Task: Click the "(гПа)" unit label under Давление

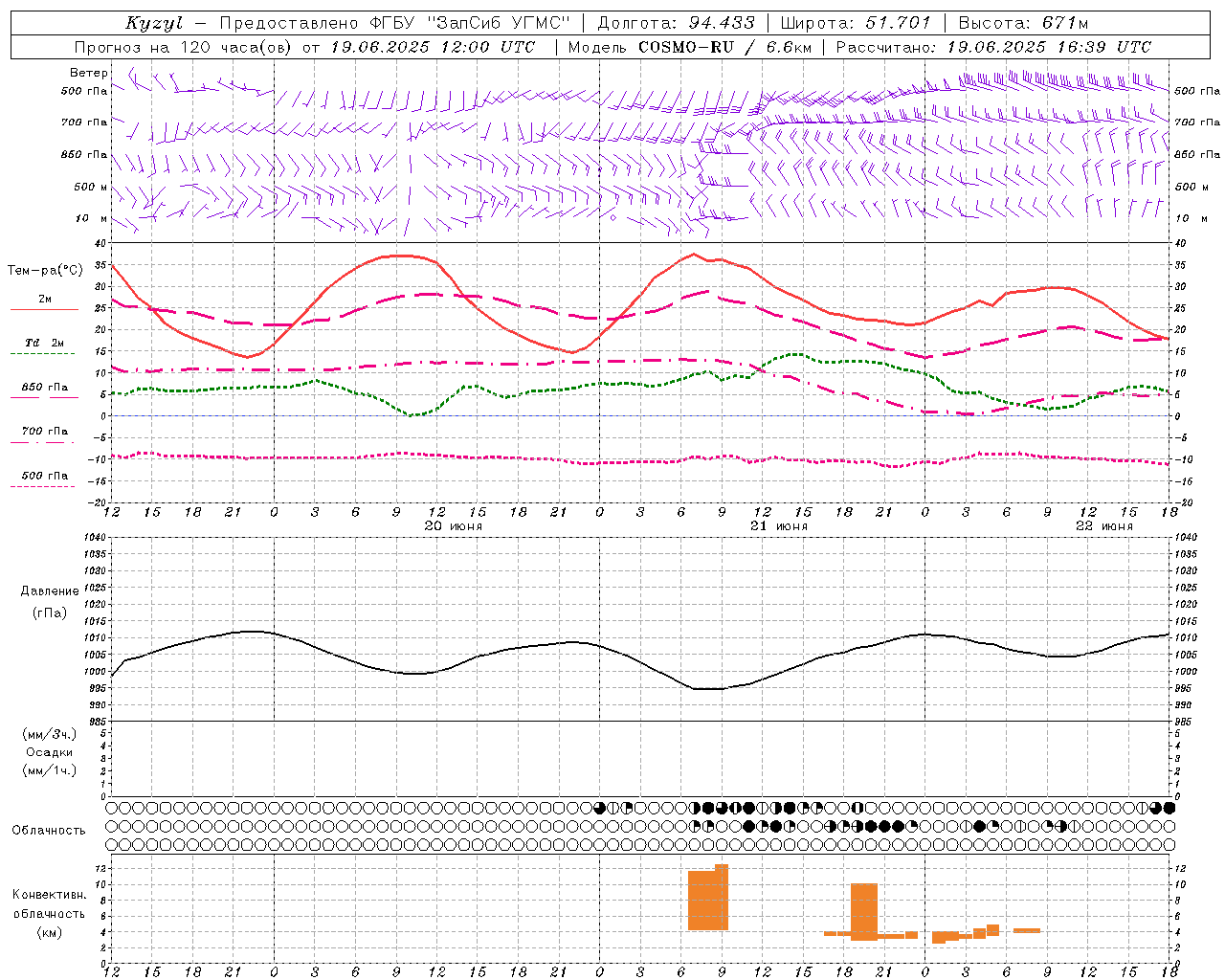Action: 50,613
